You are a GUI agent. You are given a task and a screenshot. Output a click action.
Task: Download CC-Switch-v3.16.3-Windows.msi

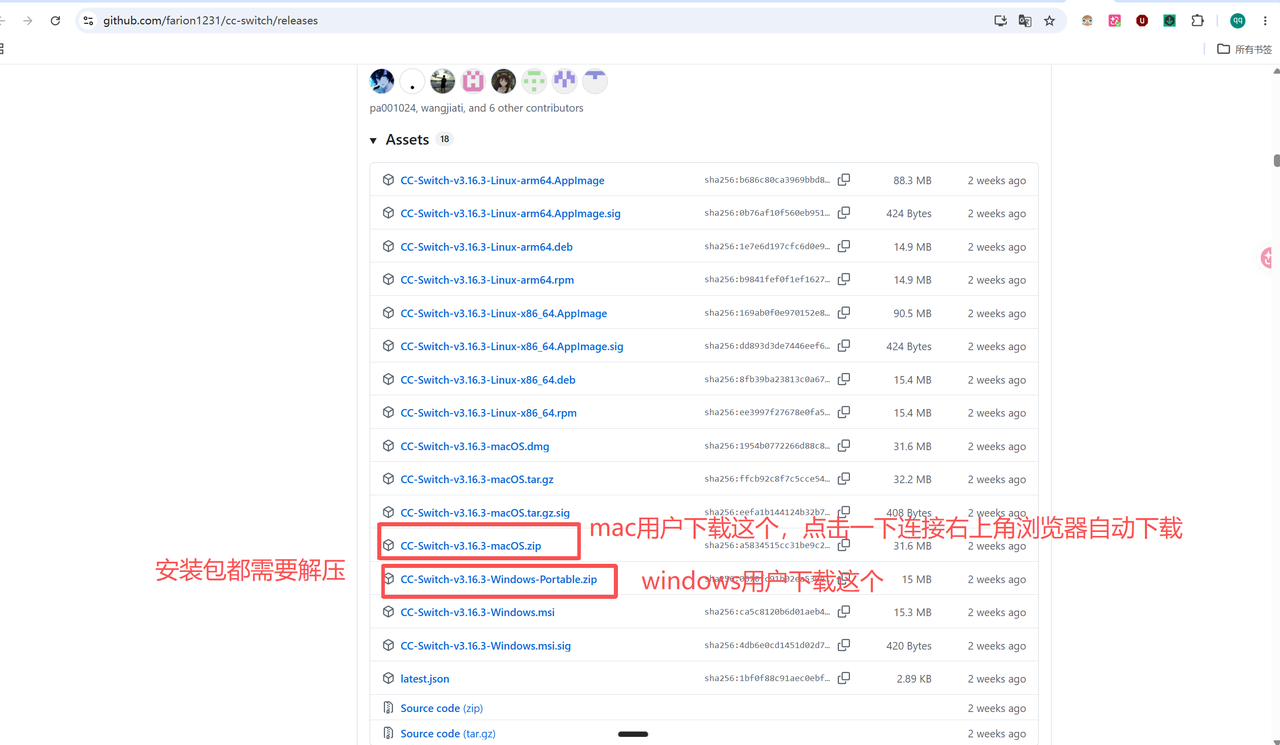point(477,612)
